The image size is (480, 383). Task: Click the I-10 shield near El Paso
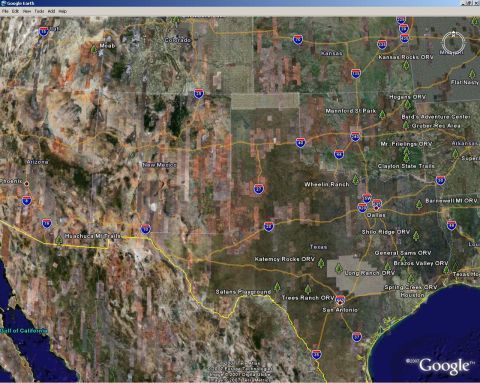(x=145, y=229)
